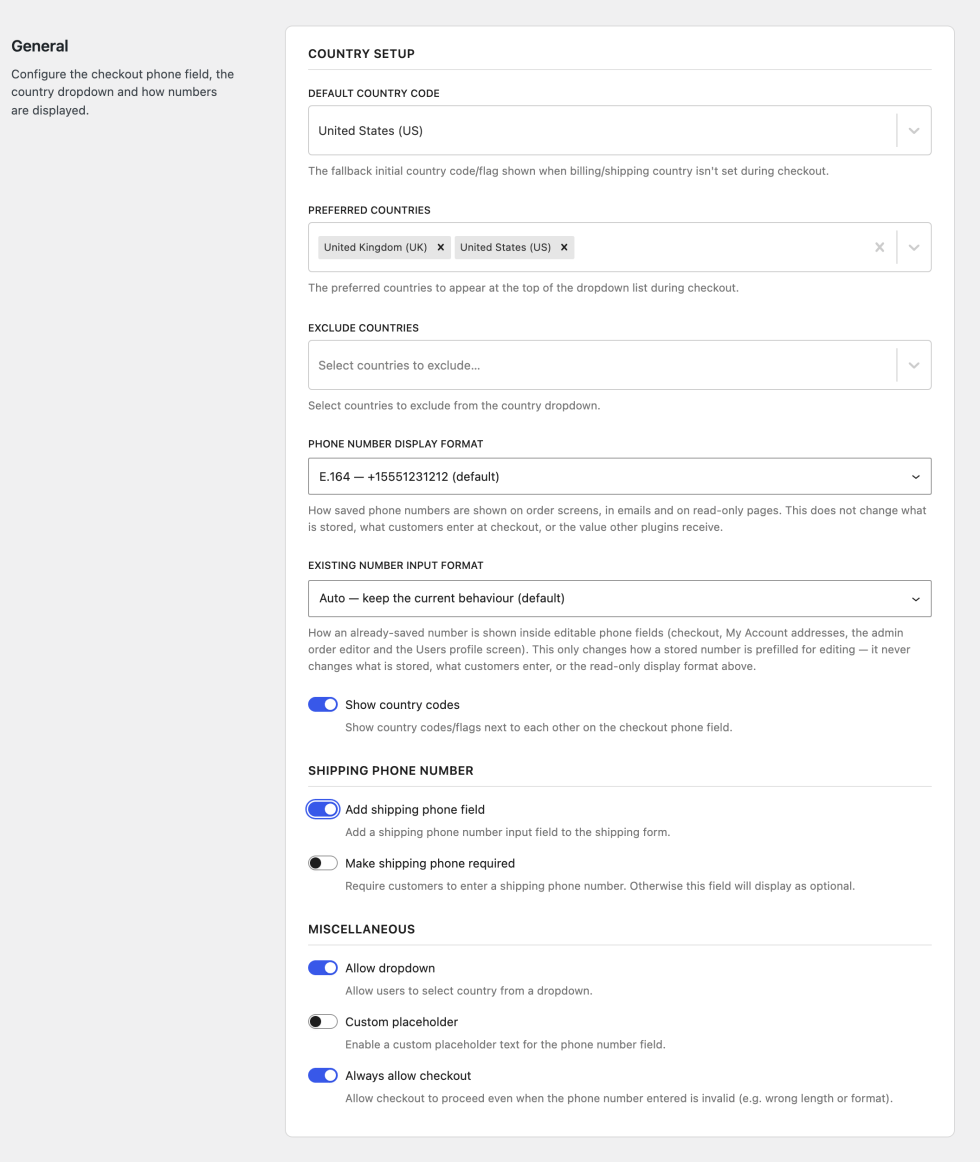Click the Custom placeholder label
The image size is (980, 1162).
click(402, 1022)
